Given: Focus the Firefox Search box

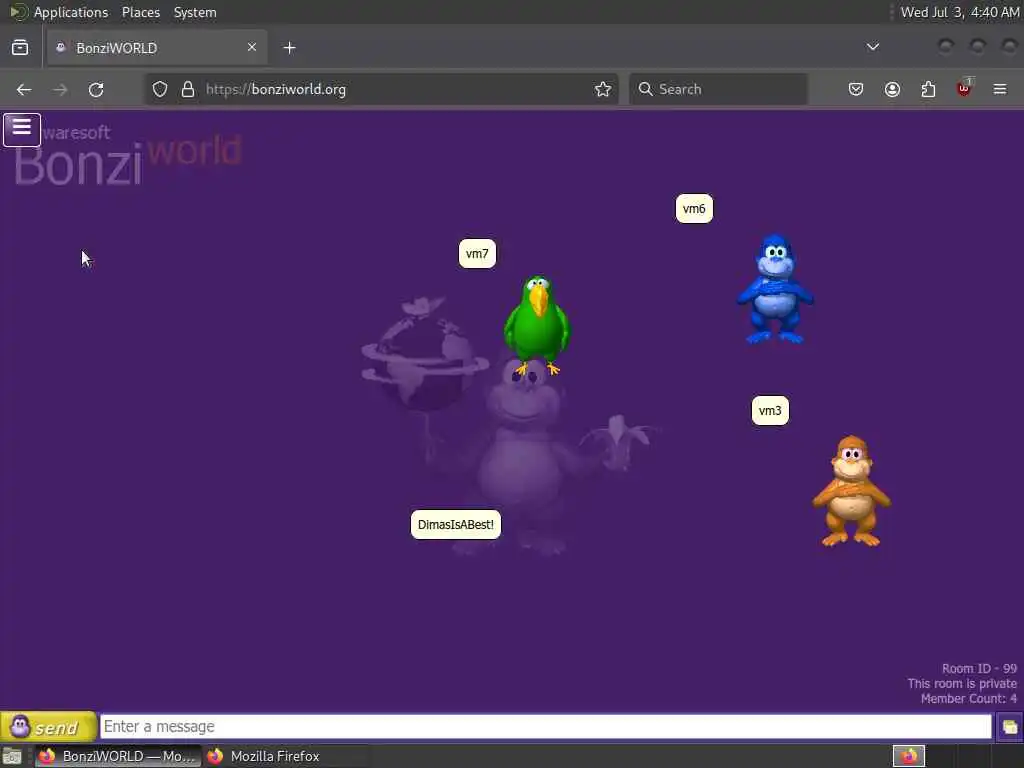Looking at the screenshot, I should tap(718, 89).
